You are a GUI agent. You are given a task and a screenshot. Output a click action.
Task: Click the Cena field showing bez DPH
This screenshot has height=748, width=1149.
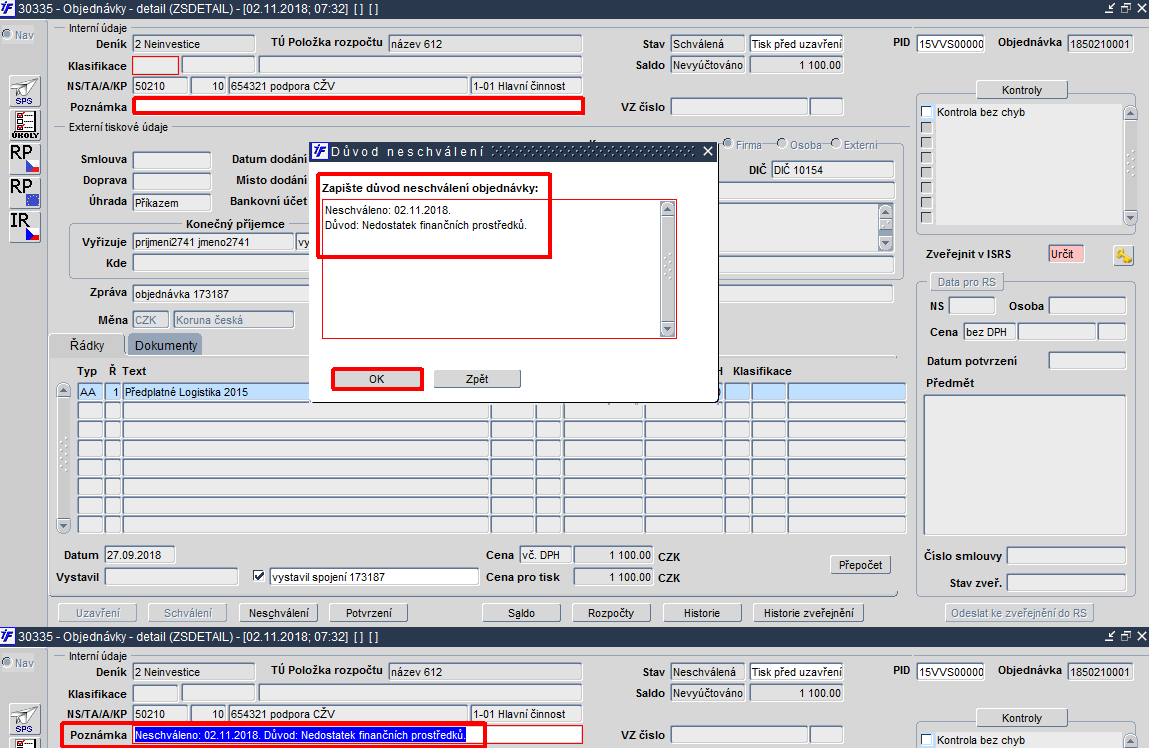[989, 332]
